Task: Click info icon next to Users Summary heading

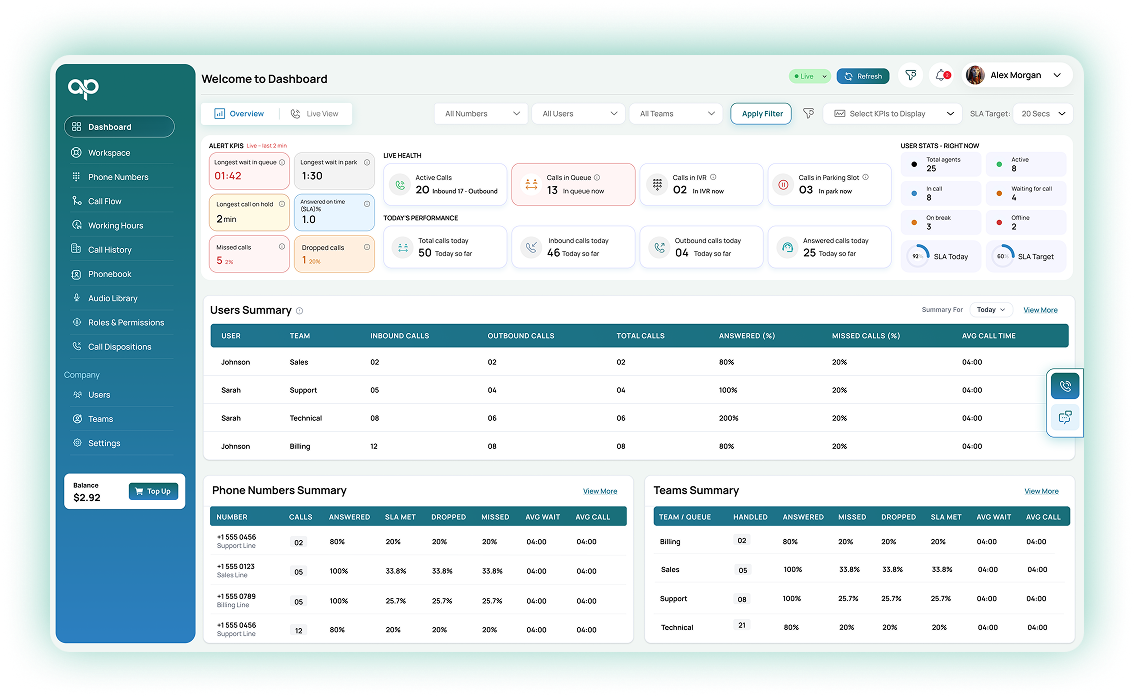Action: pos(300,311)
